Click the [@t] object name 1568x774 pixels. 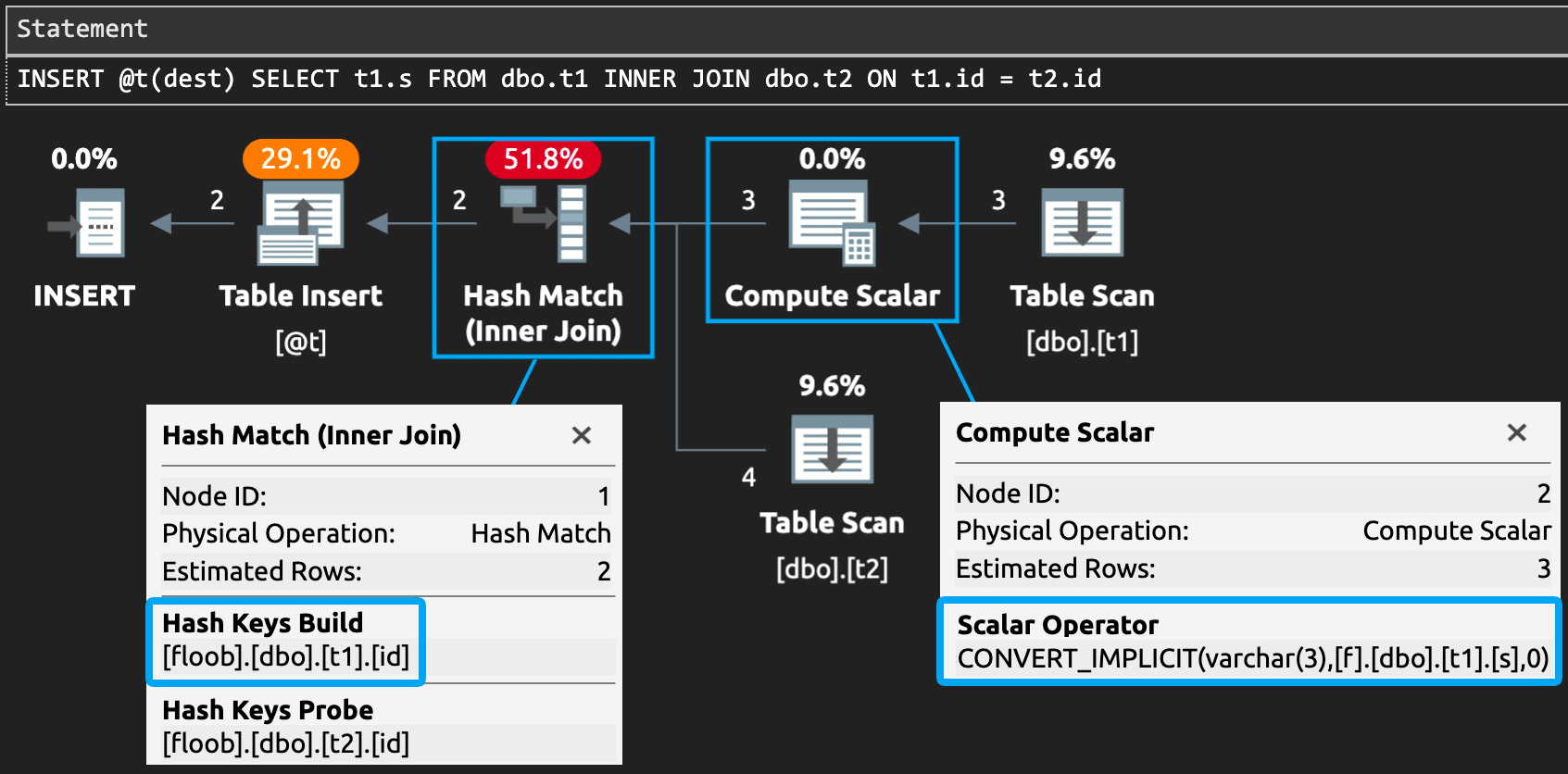pyautogui.click(x=300, y=342)
